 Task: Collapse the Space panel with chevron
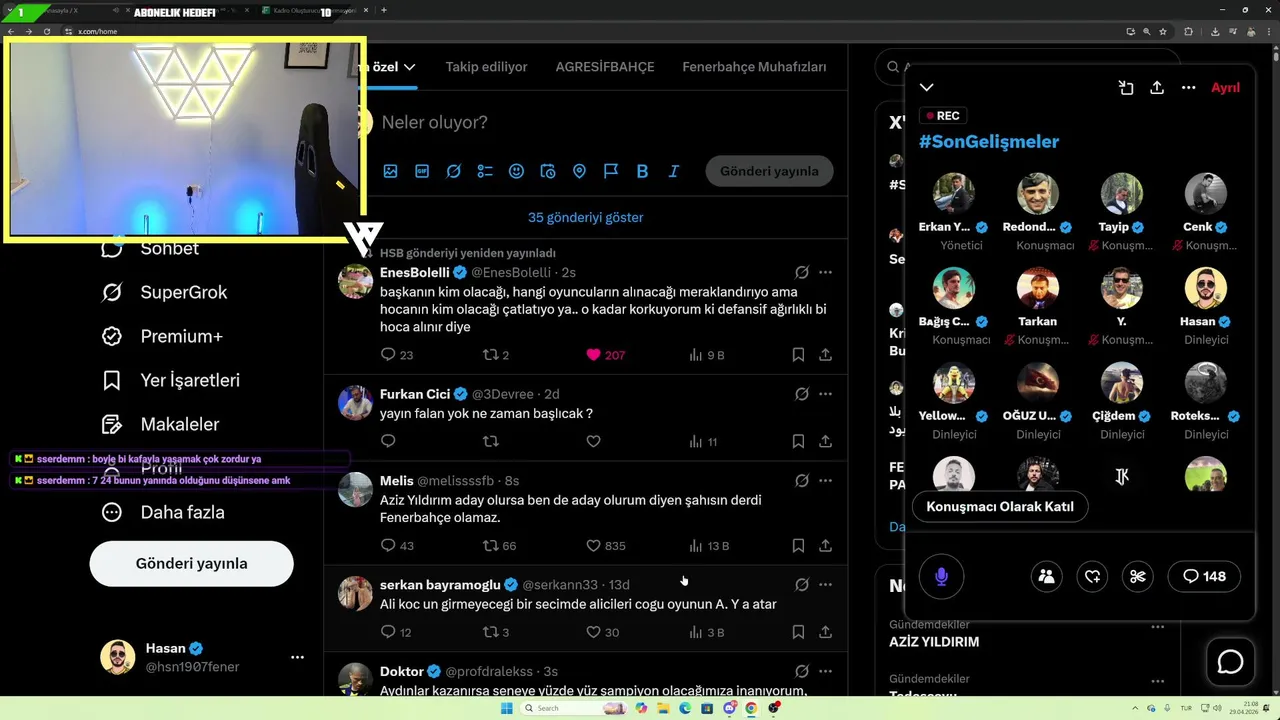927,88
